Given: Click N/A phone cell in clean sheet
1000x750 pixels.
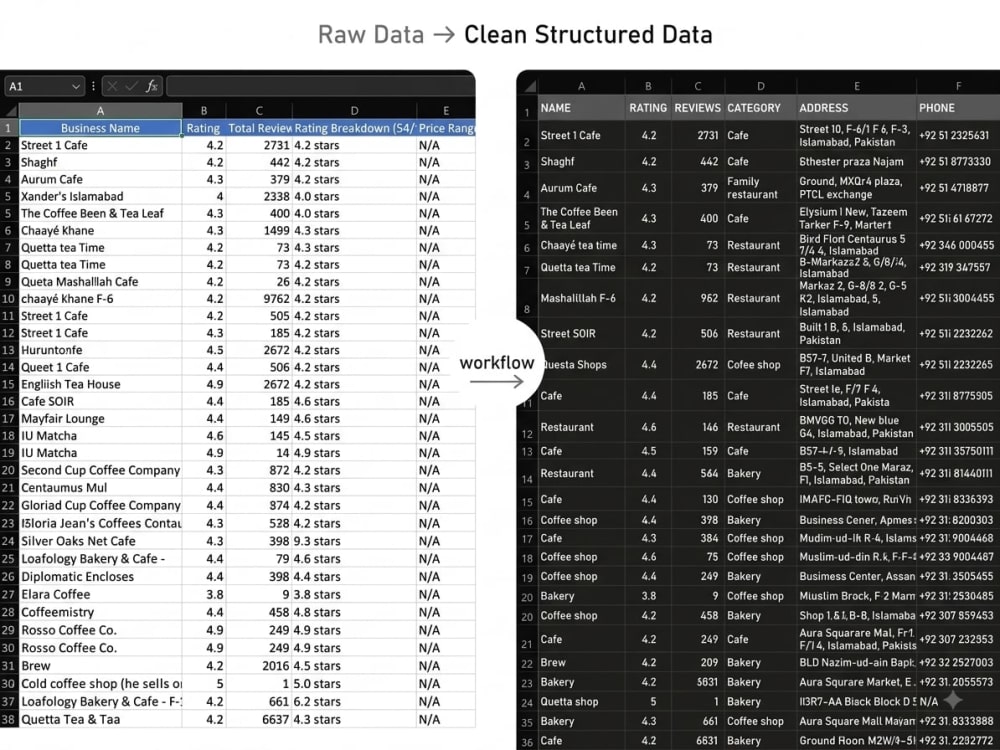Looking at the screenshot, I should (x=958, y=702).
